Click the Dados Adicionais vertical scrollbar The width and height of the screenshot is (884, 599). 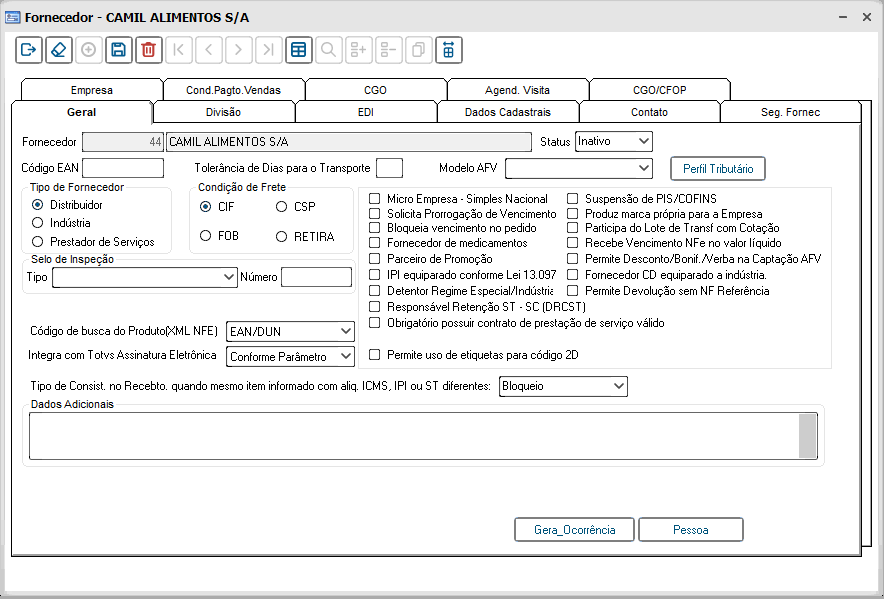(808, 435)
